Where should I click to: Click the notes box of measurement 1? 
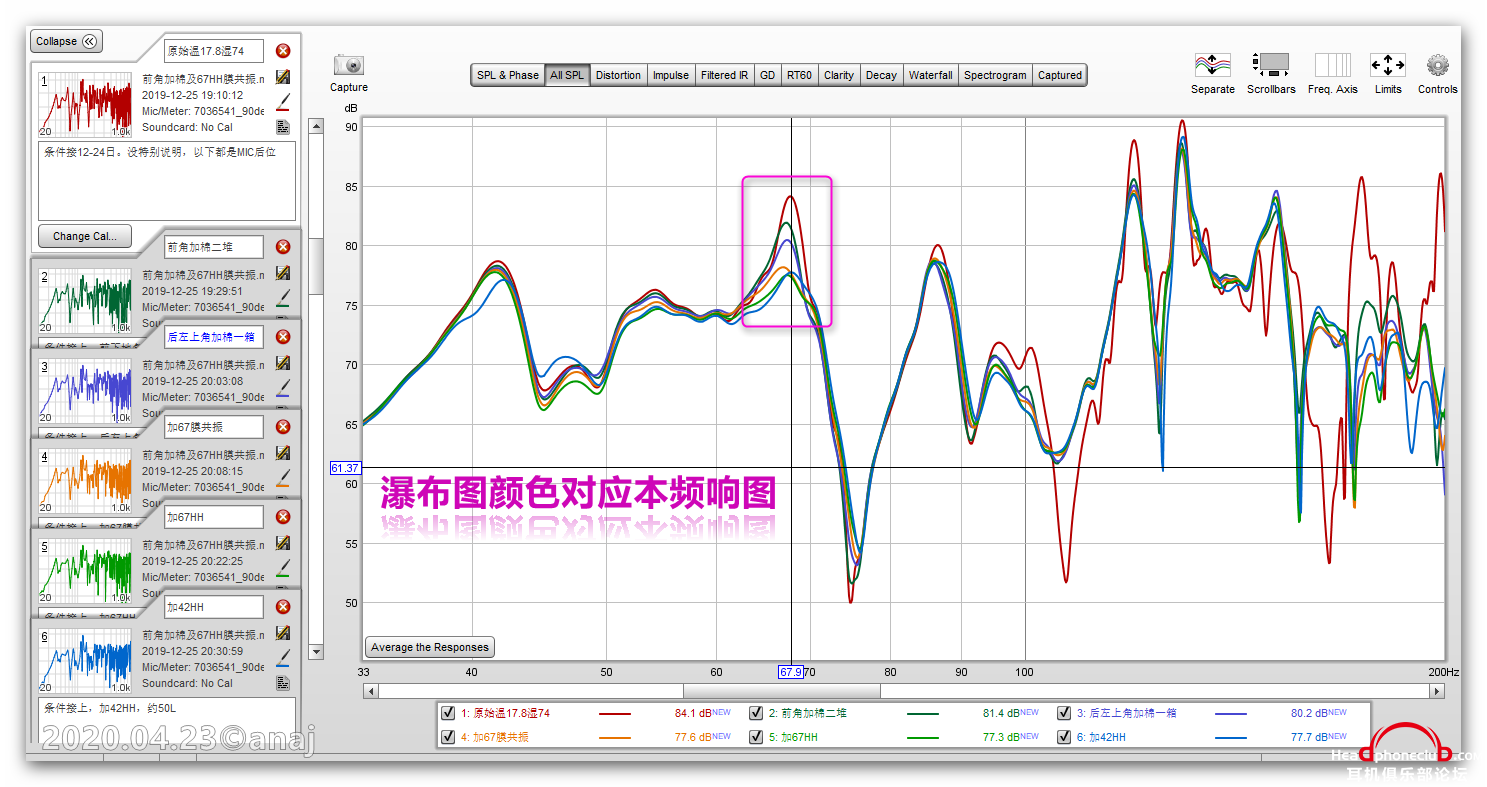(167, 181)
